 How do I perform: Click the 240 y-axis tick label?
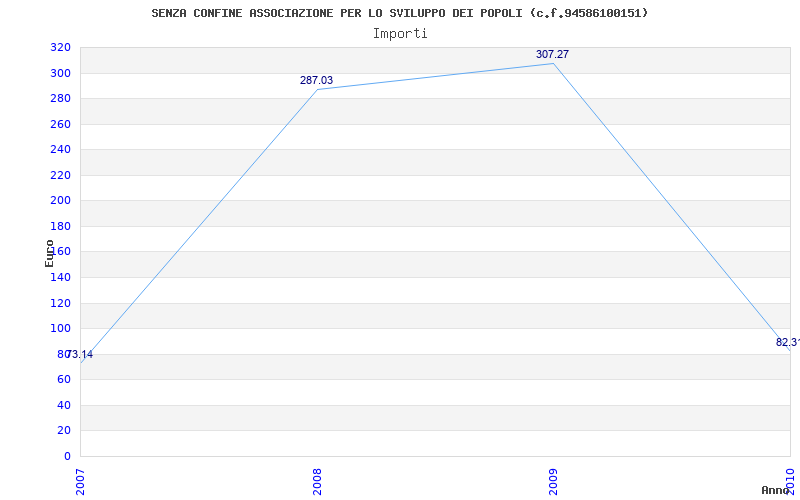click(x=60, y=149)
